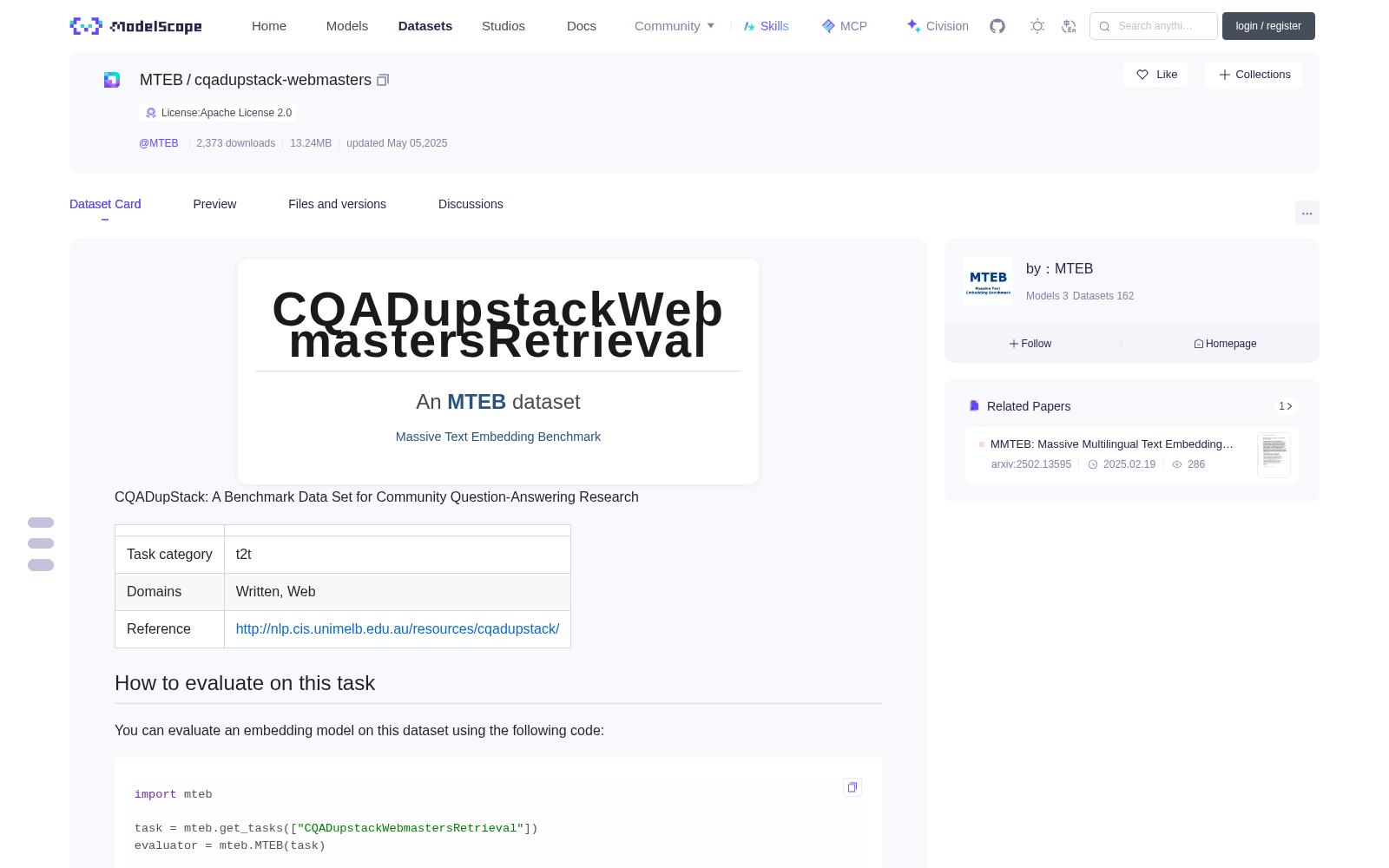The height and width of the screenshot is (868, 1389).
Task: Click the 'by : MTEB' organization name
Action: click(1060, 269)
